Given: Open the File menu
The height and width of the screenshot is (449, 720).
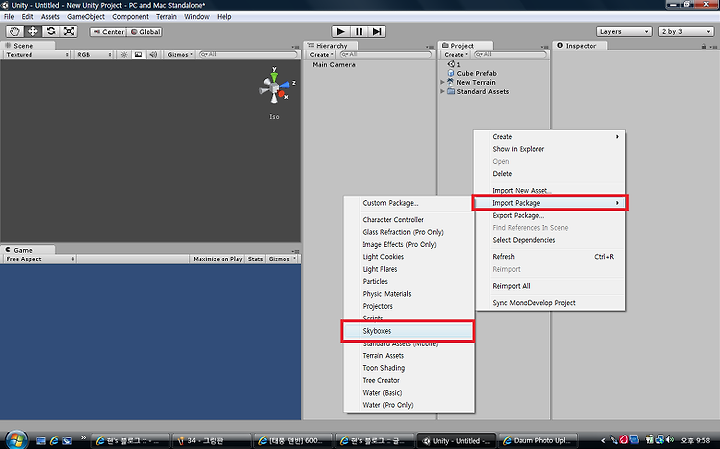Looking at the screenshot, I should [x=9, y=17].
